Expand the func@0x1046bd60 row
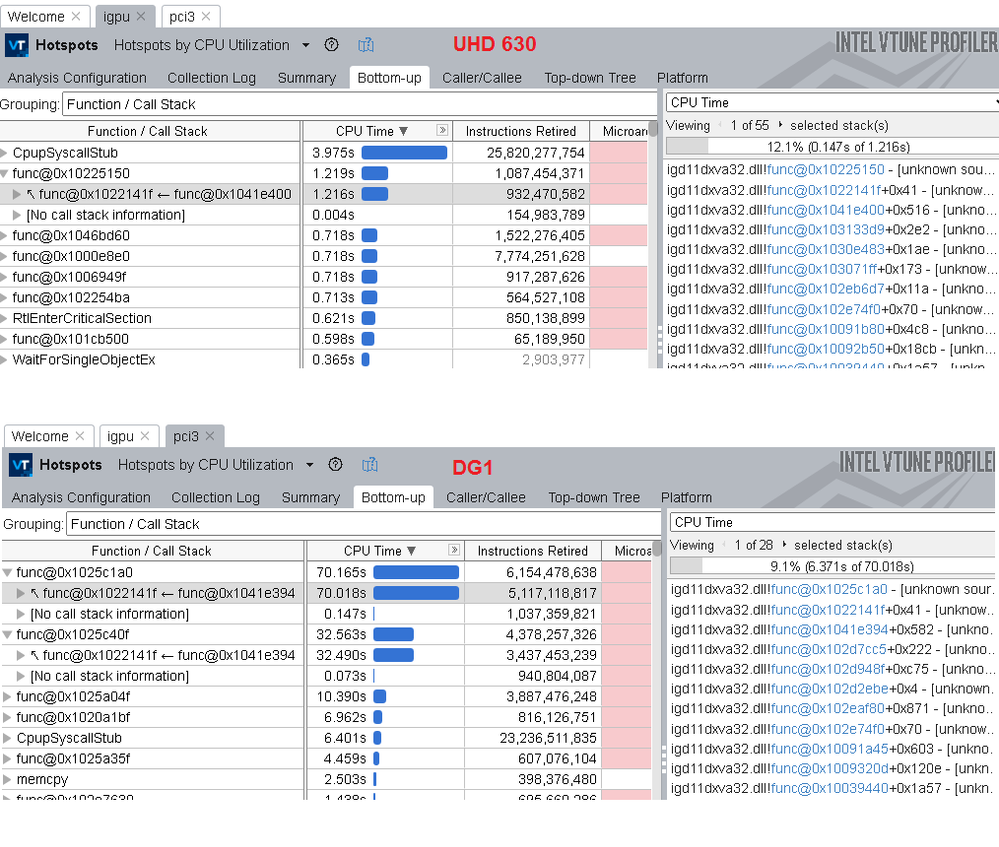This screenshot has height=847, width=999. [4, 236]
